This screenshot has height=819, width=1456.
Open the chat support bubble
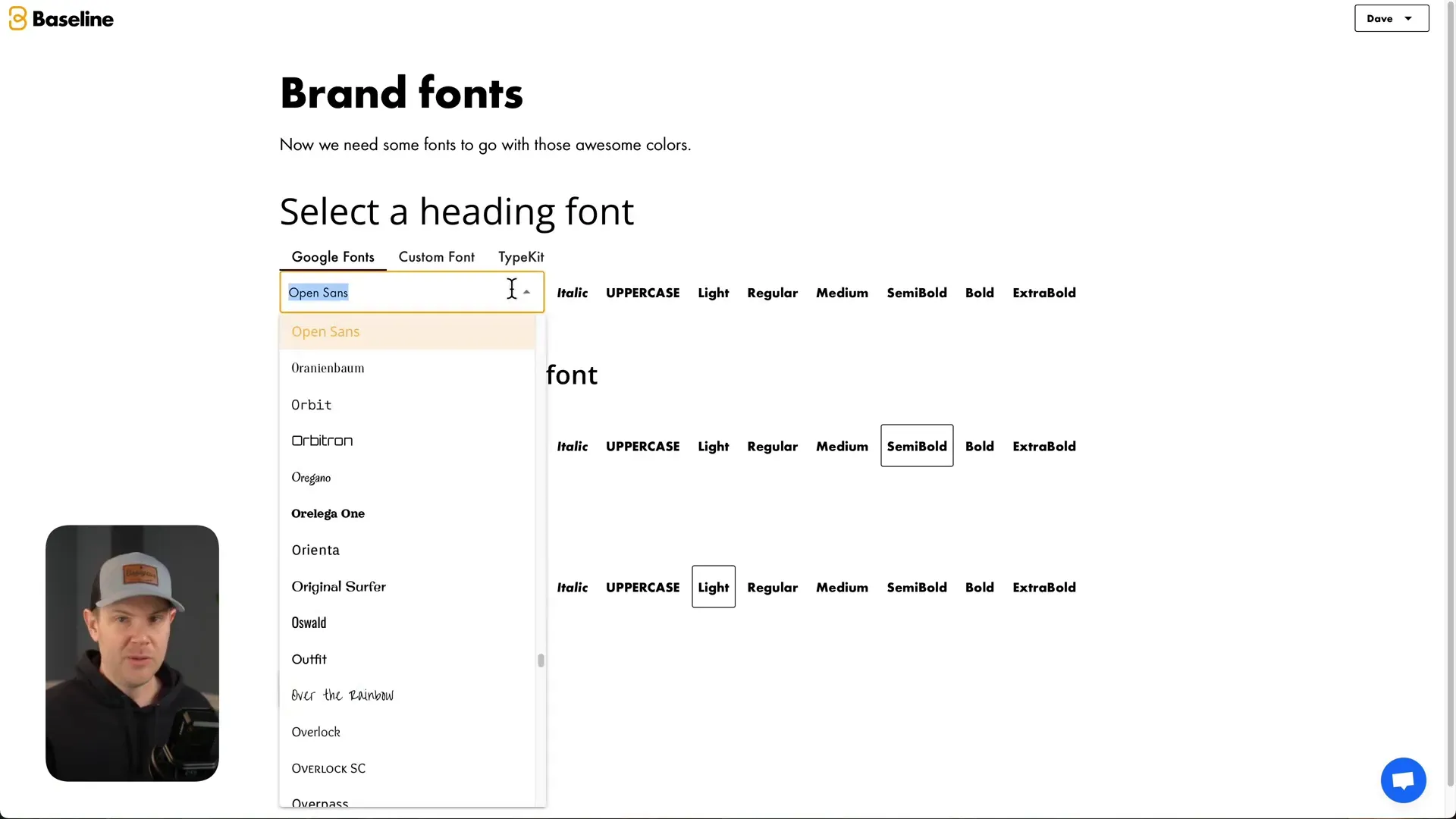[1403, 780]
